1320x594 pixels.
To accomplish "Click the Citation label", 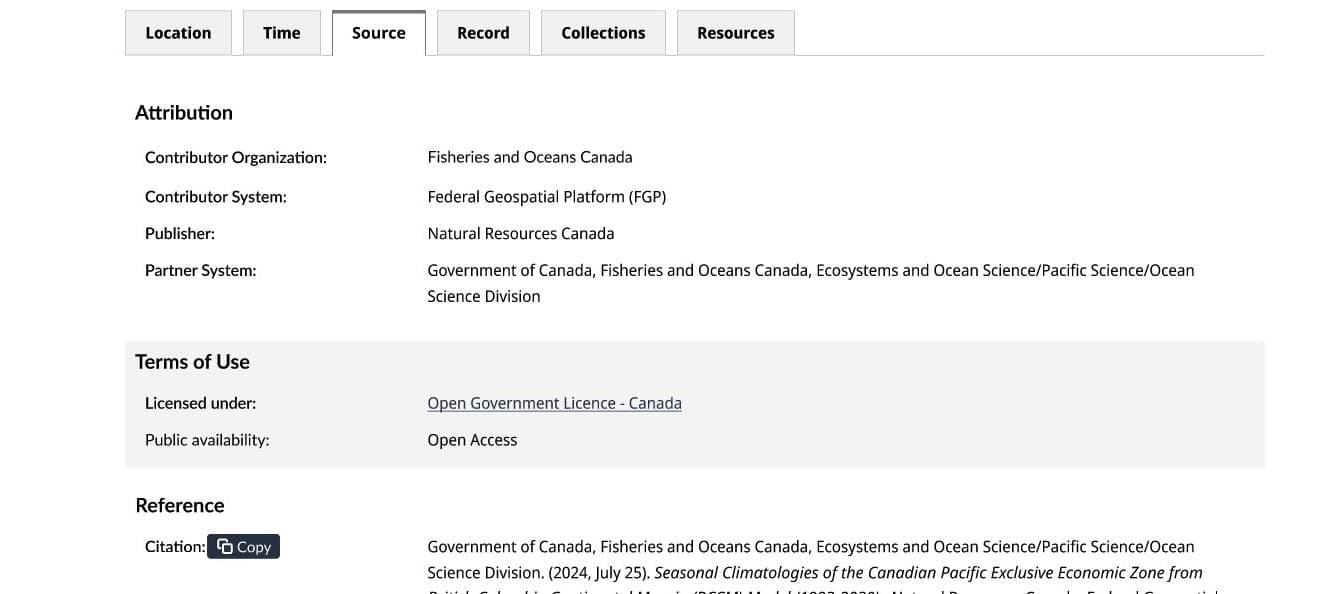I will (175, 546).
